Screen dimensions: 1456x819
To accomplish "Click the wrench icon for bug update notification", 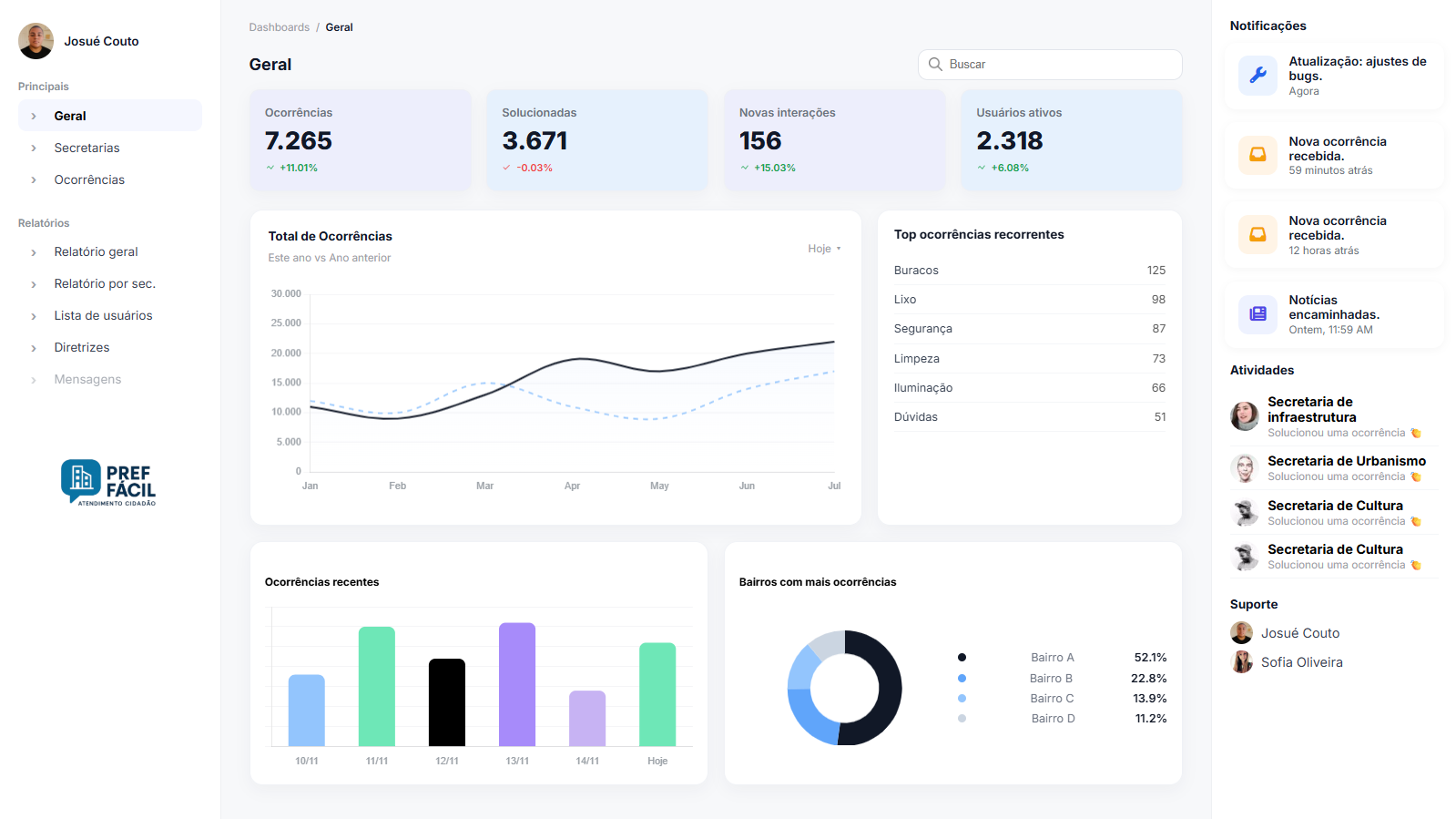I will pyautogui.click(x=1257, y=76).
